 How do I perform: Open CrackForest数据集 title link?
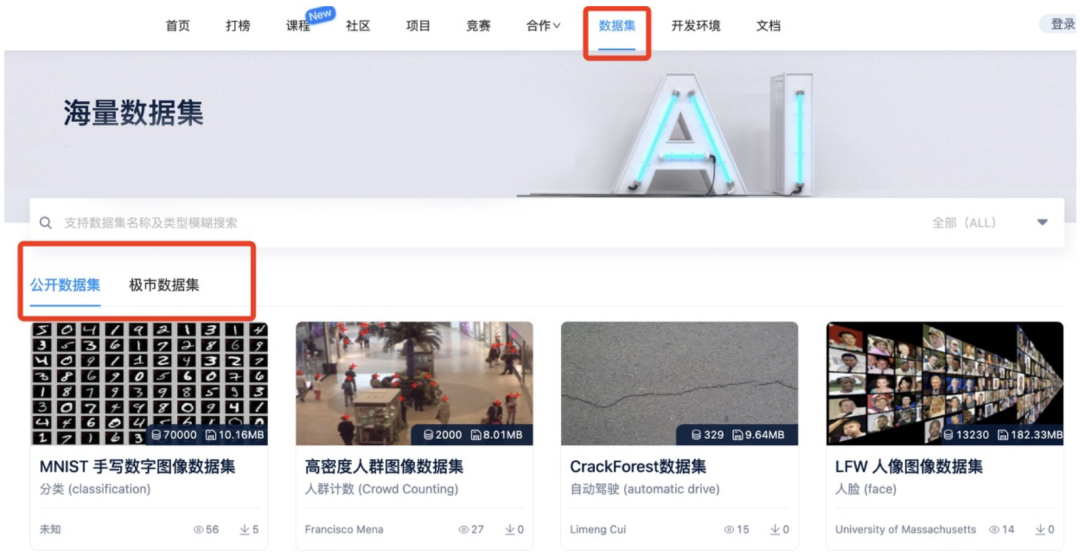click(x=638, y=467)
